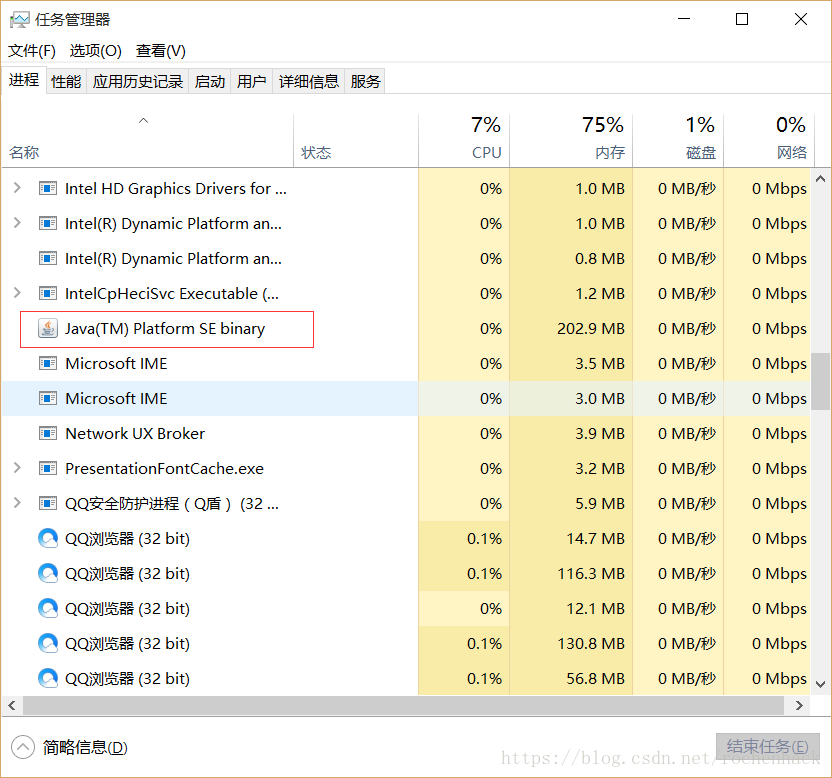Expand the IntelCpHeciSvc Executable process

[x=17, y=293]
